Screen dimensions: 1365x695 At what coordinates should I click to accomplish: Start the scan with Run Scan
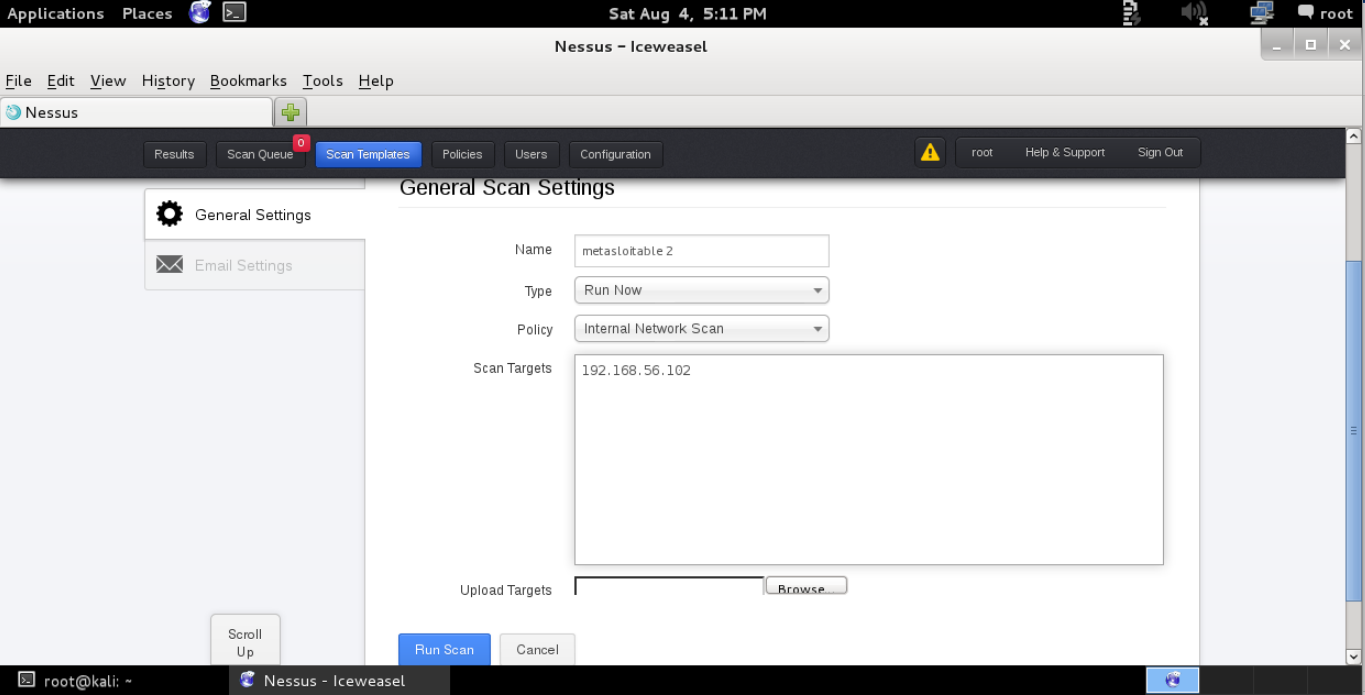click(x=444, y=649)
